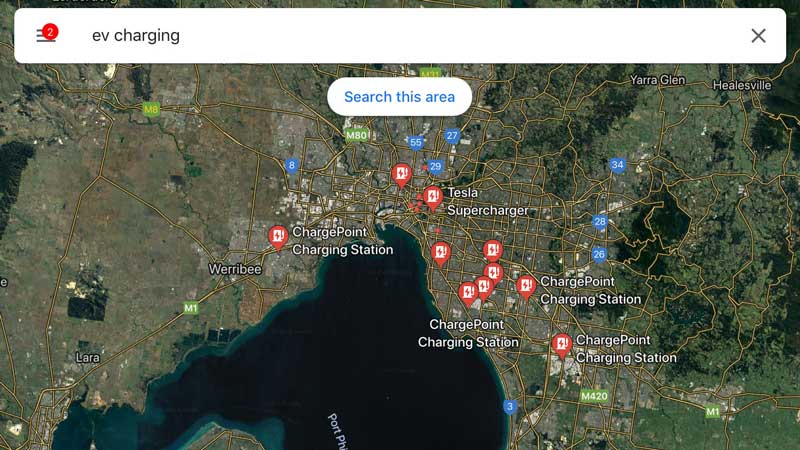Click the 'Port Phillip' bay label
Viewport: 800px width, 450px height.
(x=337, y=431)
